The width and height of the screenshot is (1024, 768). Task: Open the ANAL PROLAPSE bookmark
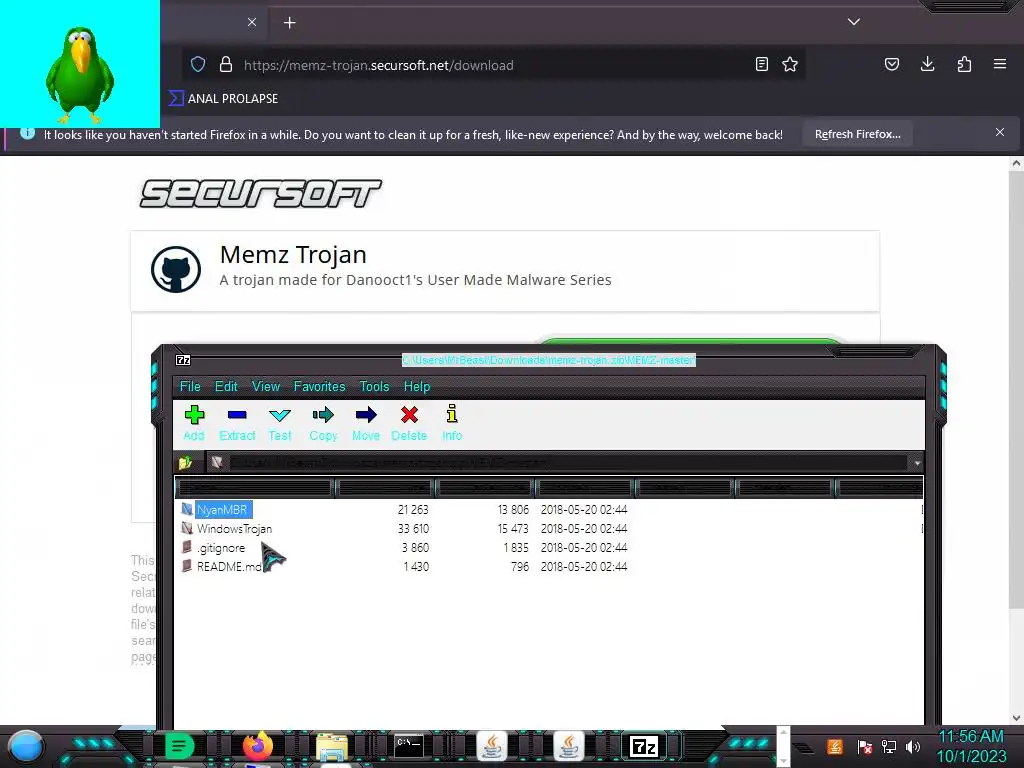(x=223, y=99)
